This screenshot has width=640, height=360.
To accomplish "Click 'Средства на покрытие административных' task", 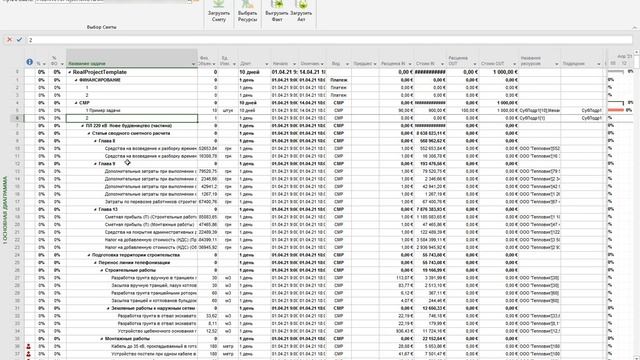I will [150, 232].
